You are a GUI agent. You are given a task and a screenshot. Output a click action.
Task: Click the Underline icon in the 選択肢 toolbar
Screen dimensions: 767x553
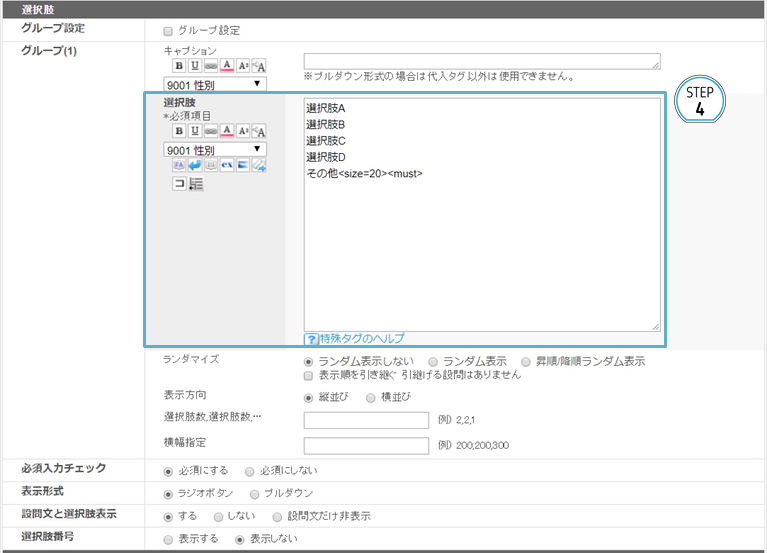click(x=195, y=131)
